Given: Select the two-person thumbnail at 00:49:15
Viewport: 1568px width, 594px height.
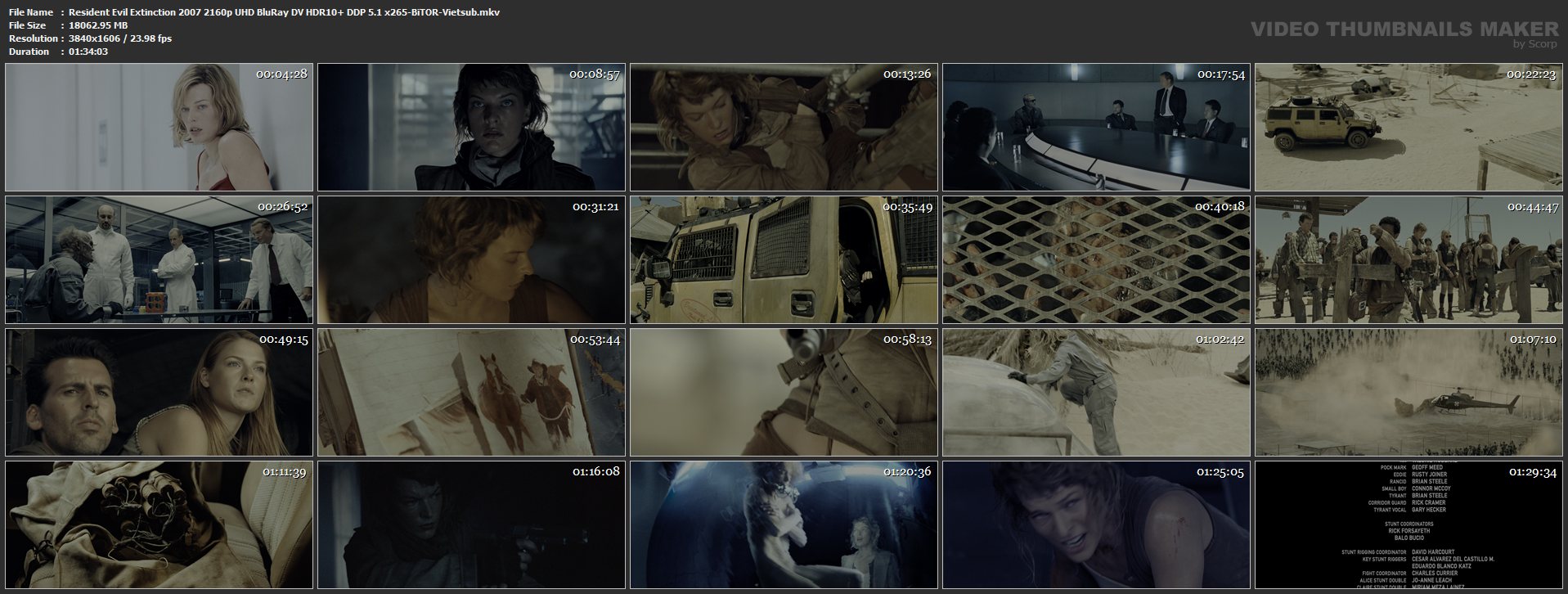Looking at the screenshot, I should [159, 393].
